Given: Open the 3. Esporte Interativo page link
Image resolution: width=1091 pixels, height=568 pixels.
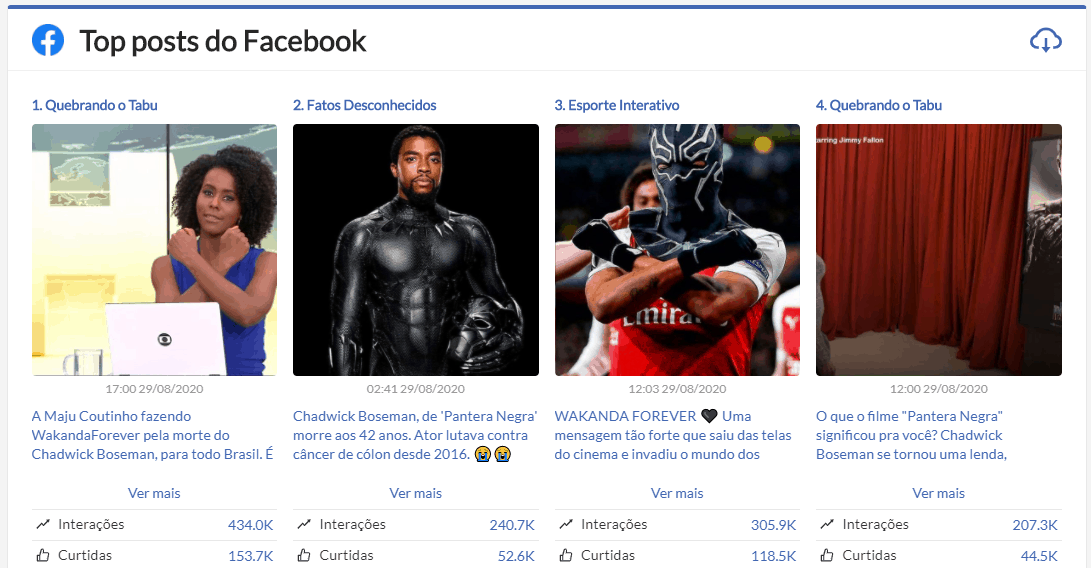Looking at the screenshot, I should click(x=616, y=105).
